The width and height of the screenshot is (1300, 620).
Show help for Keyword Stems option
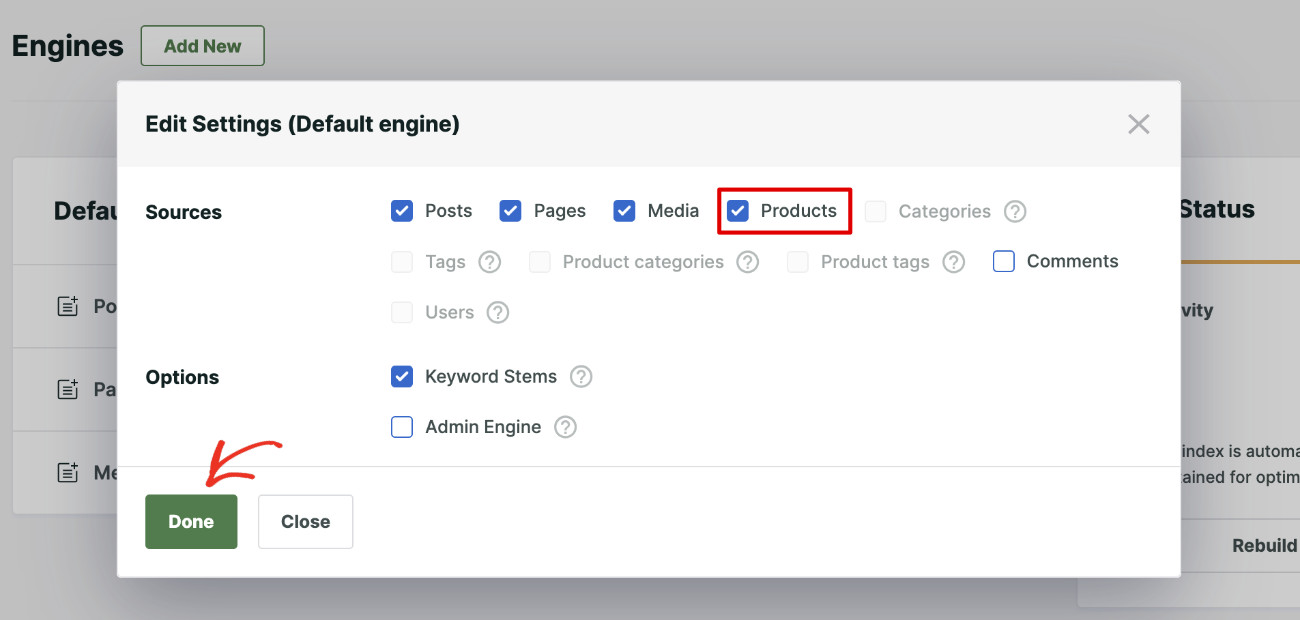click(581, 377)
